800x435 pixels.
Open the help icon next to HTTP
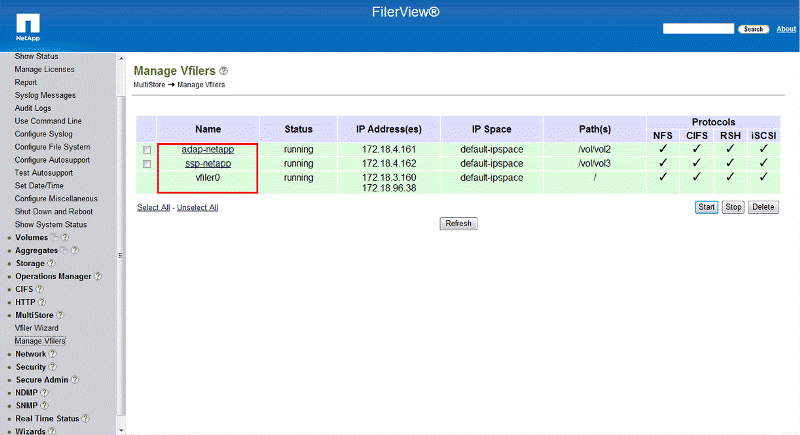tap(42, 302)
